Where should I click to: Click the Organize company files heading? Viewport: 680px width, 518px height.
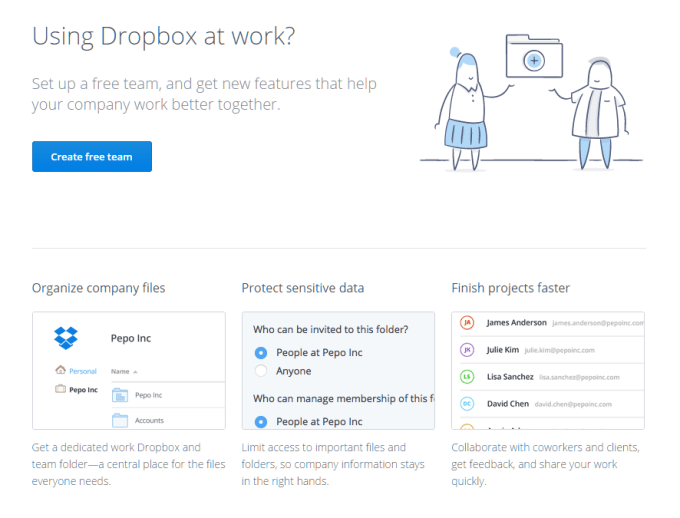(98, 288)
